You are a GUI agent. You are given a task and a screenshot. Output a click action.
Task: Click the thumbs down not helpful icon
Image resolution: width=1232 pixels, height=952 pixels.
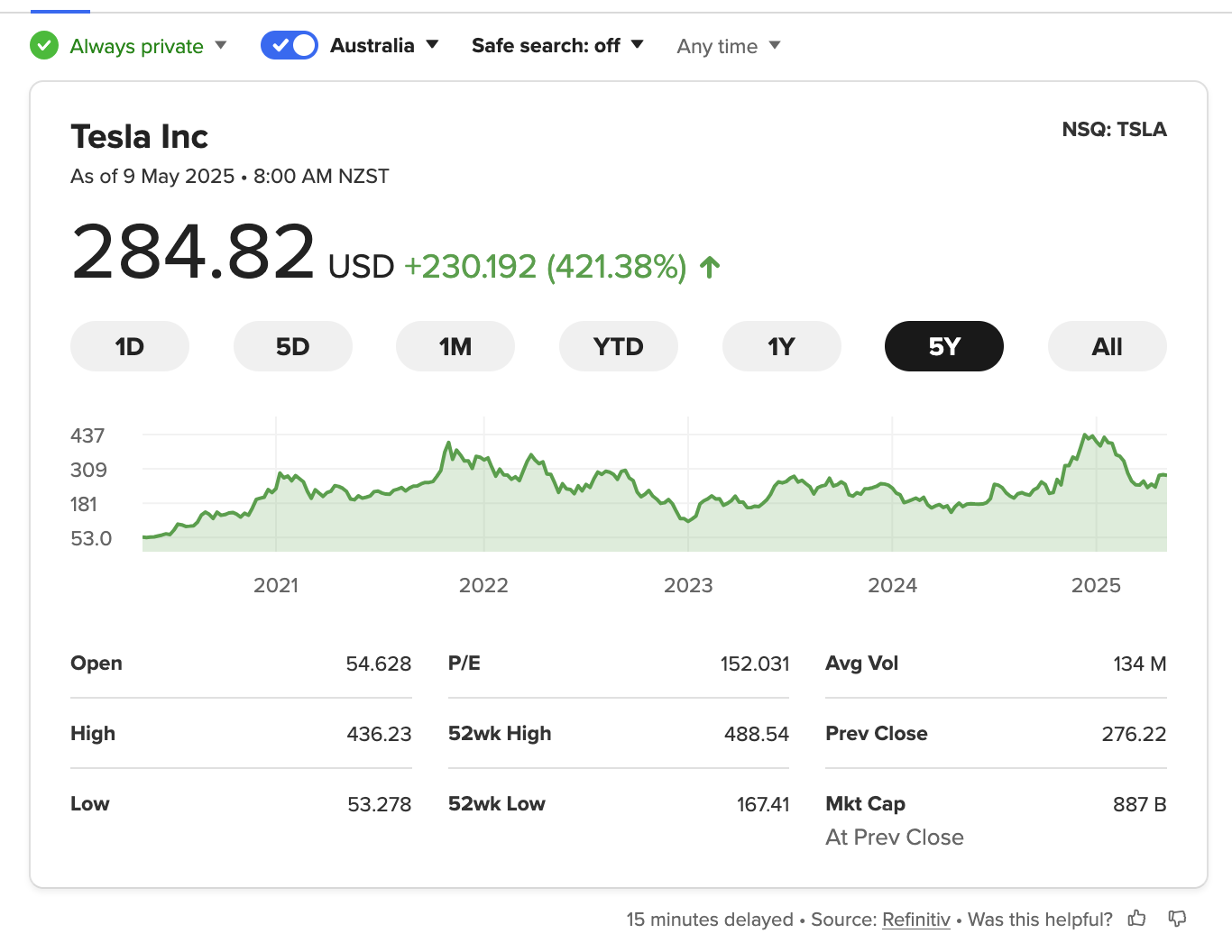(x=1177, y=919)
